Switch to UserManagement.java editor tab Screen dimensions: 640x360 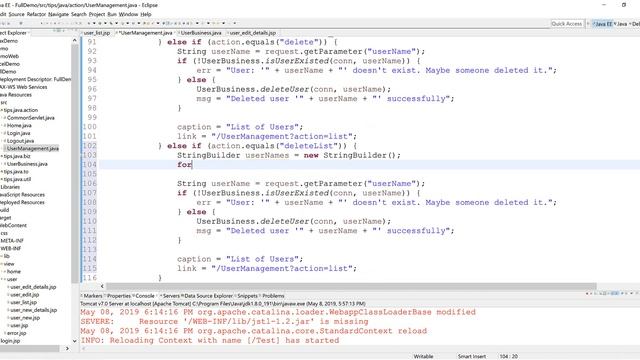146,33
